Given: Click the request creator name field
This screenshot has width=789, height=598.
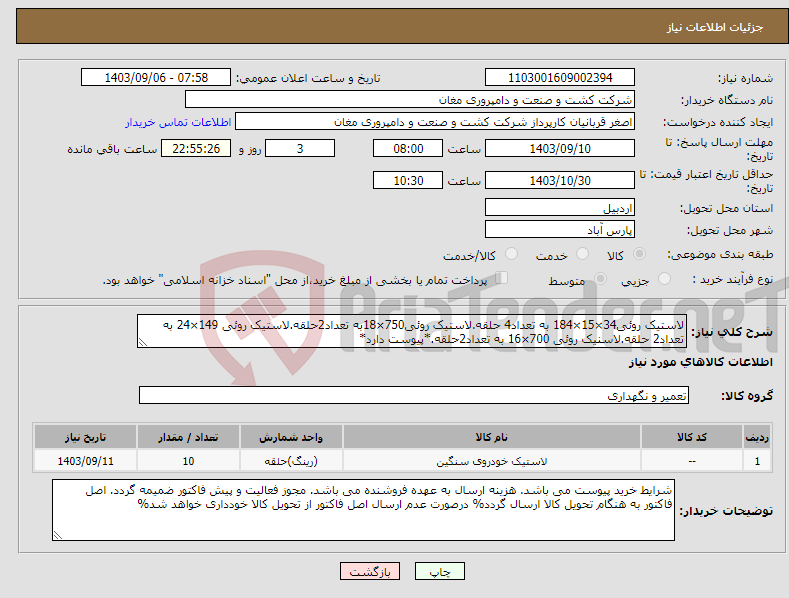Looking at the screenshot, I should point(435,121).
